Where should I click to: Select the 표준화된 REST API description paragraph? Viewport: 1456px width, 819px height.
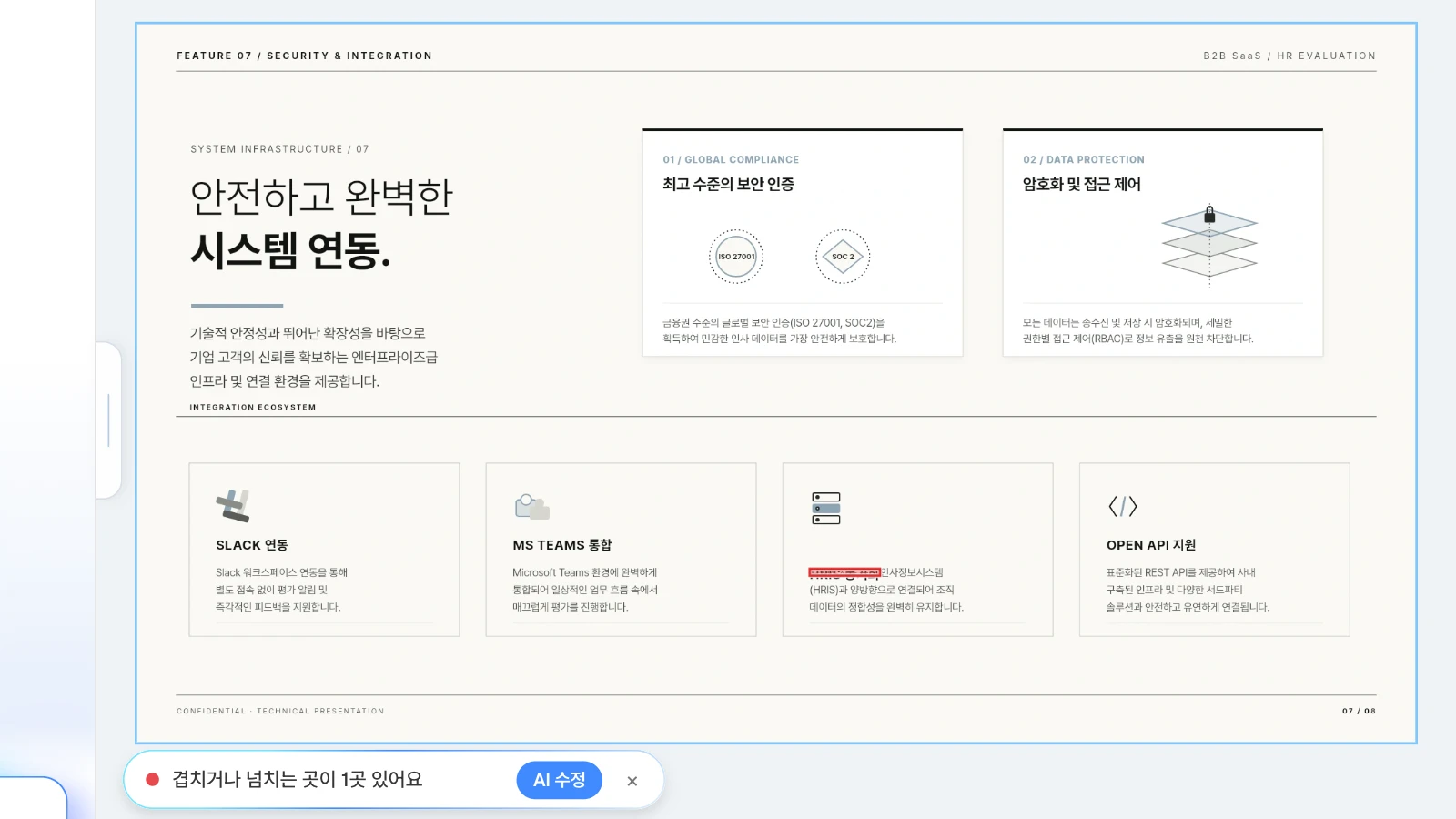click(x=1188, y=590)
